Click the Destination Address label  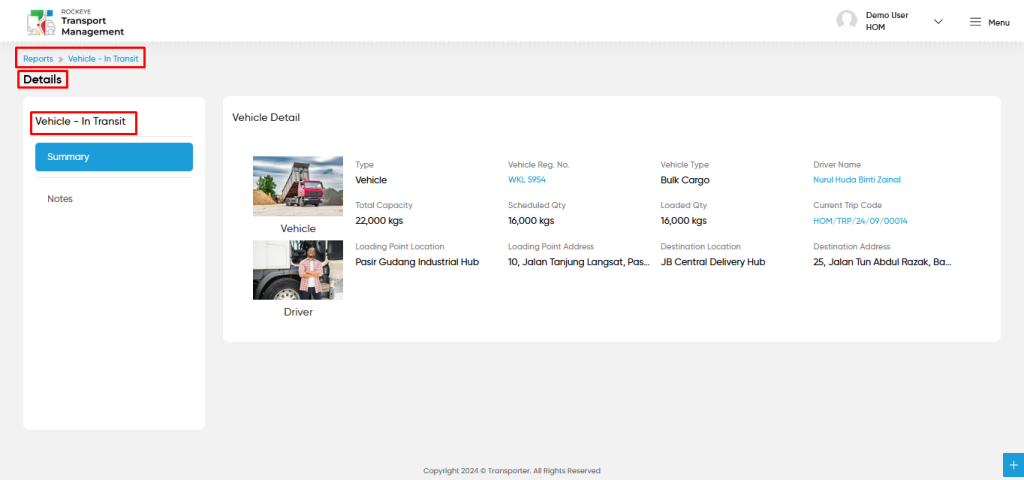(x=852, y=247)
